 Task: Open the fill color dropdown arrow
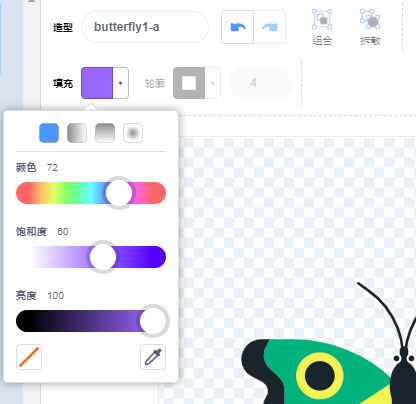coord(121,83)
